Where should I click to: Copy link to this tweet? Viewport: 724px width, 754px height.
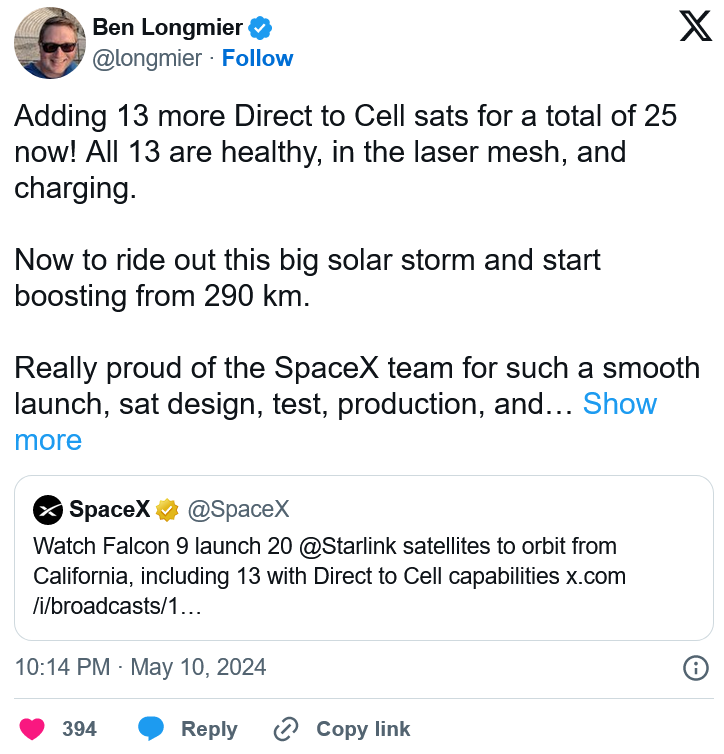coord(363,729)
